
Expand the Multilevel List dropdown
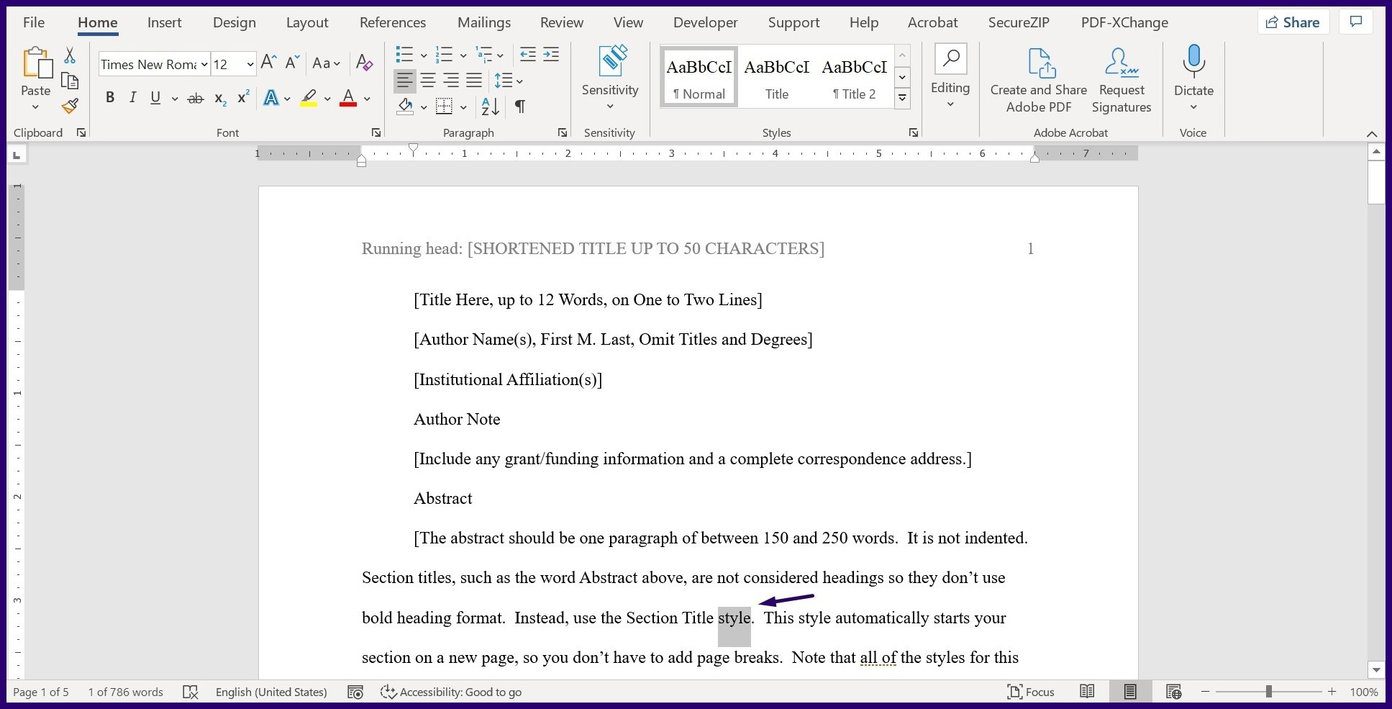click(502, 55)
